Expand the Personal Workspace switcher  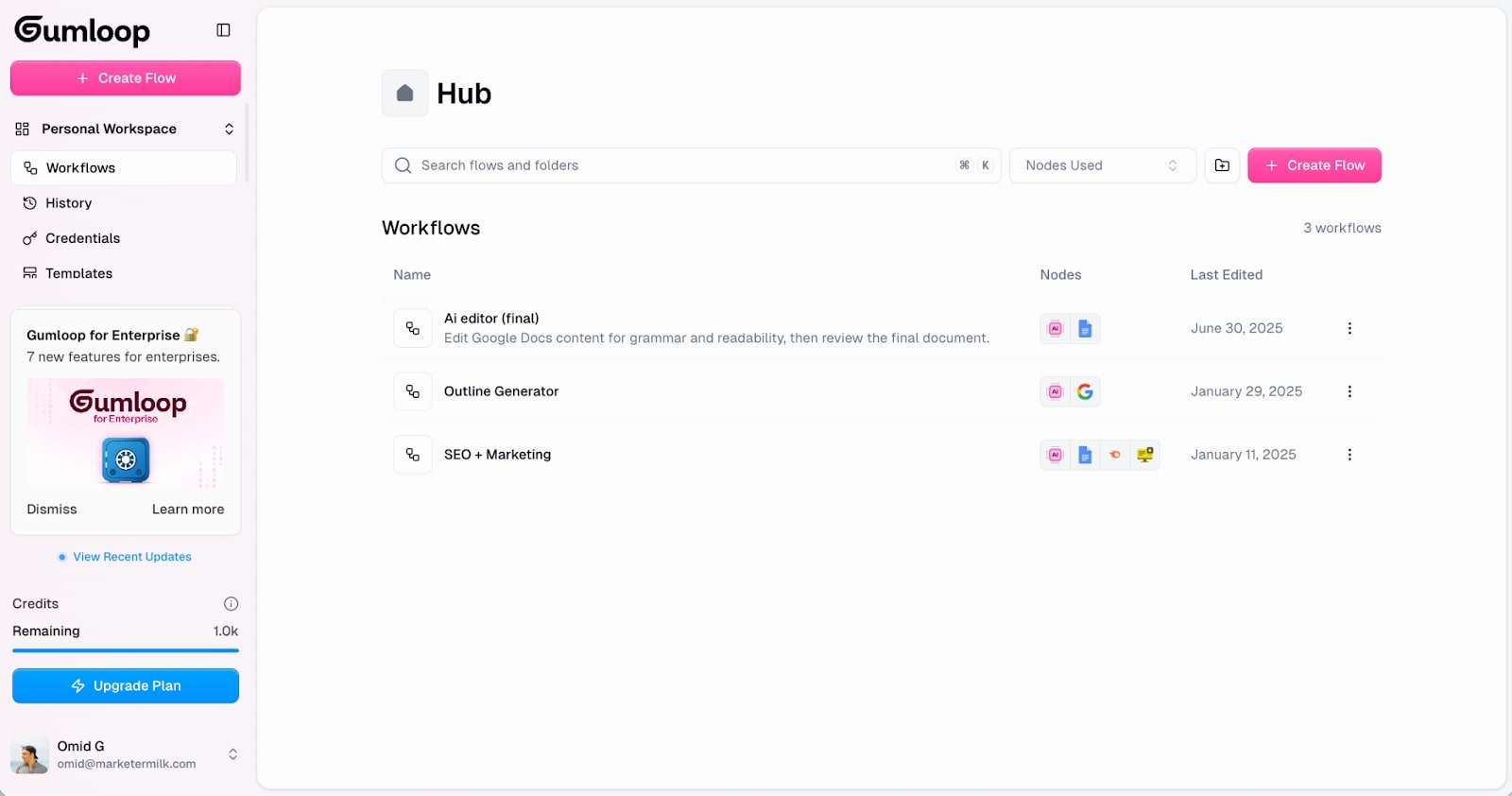click(x=126, y=129)
